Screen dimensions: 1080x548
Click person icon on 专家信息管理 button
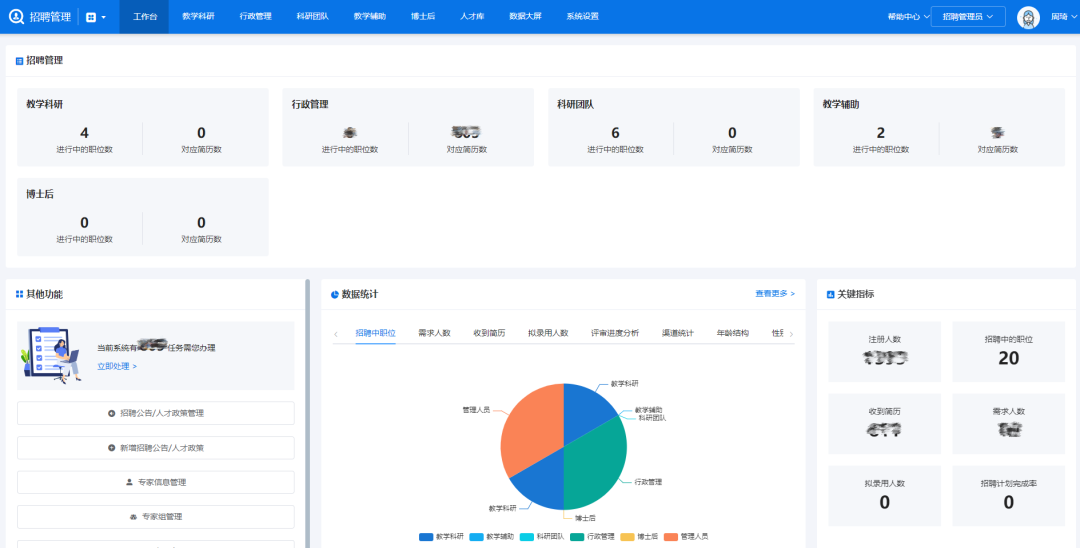pos(129,482)
